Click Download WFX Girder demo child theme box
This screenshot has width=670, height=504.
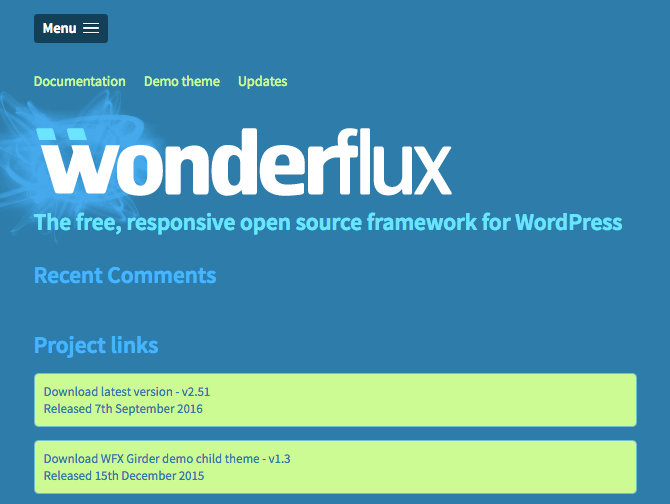(335, 467)
